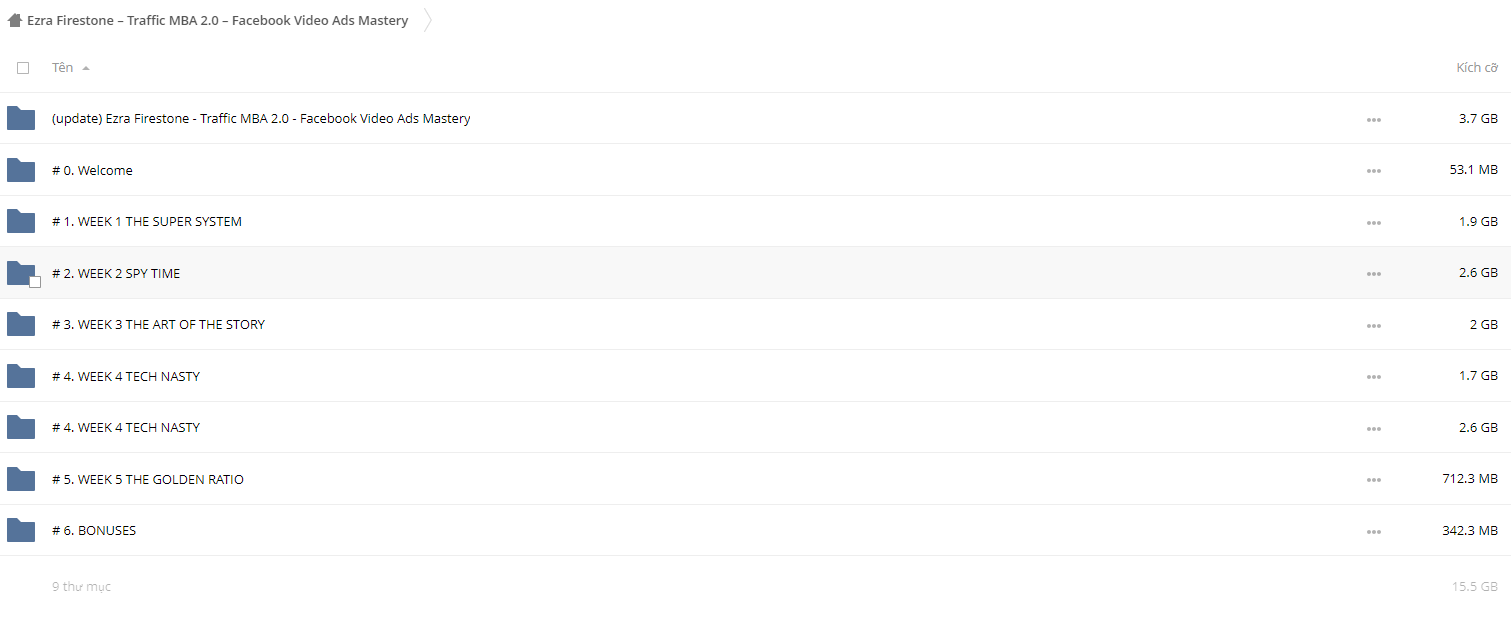Click the home icon in breadcrumb
The image size is (1511, 629).
(15, 20)
